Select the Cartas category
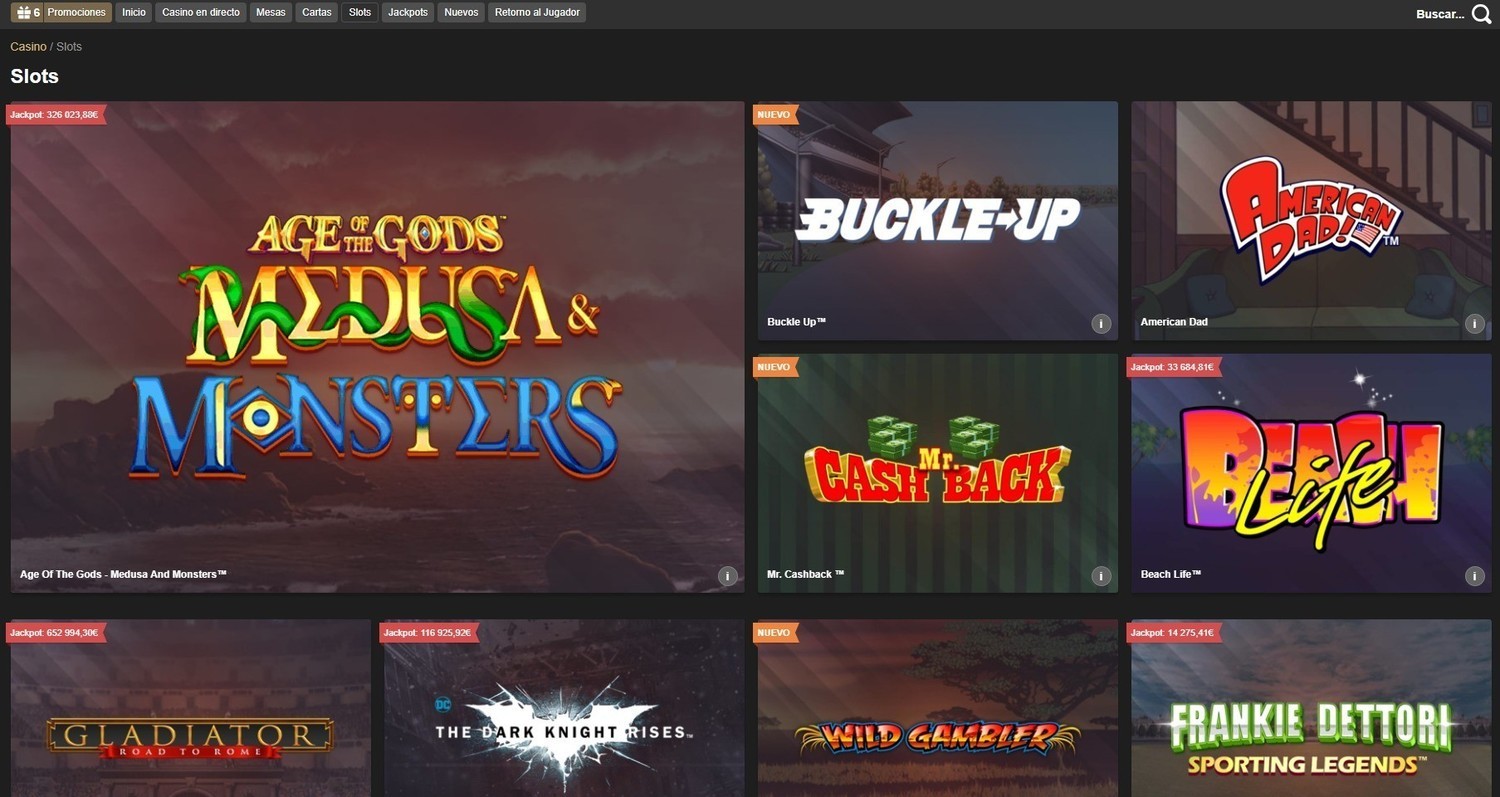The height and width of the screenshot is (797, 1500). 317,13
